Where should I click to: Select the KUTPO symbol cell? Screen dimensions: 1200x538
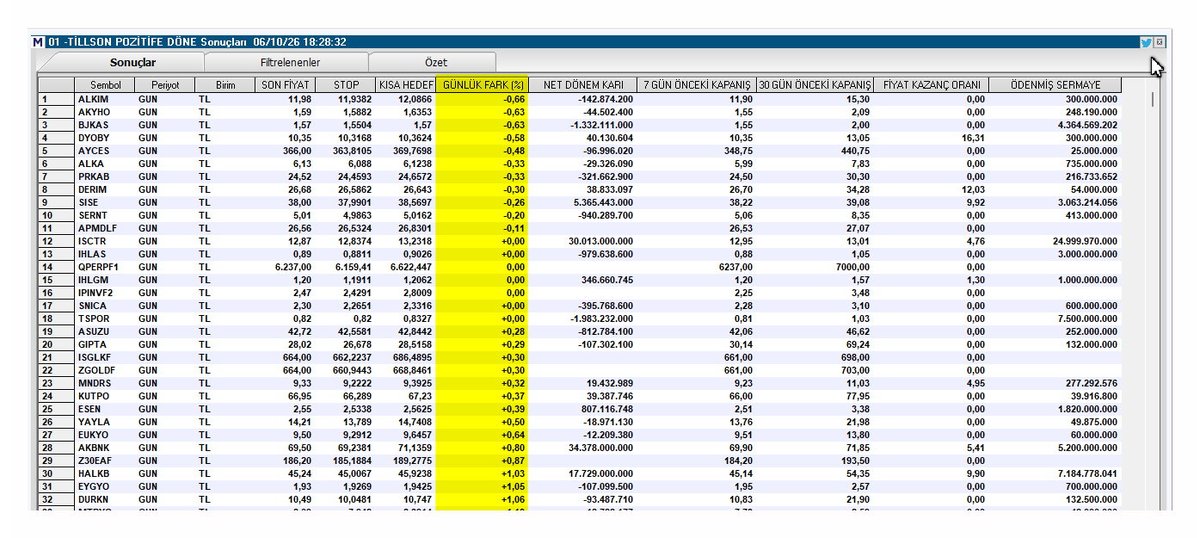(105, 397)
